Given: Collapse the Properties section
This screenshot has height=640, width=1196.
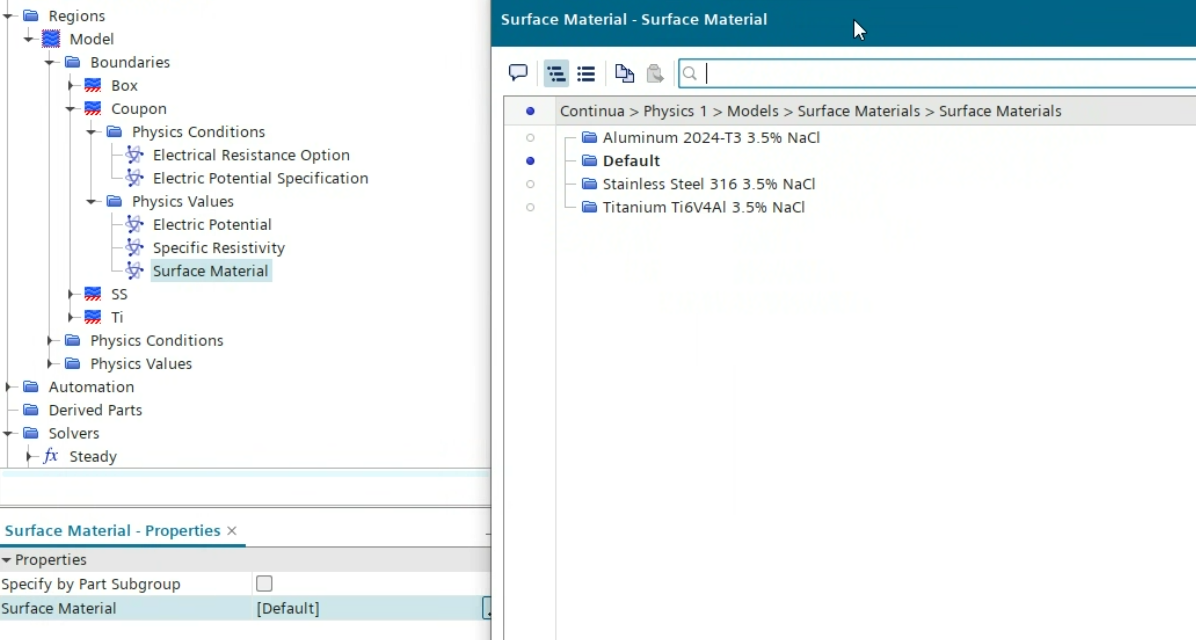Looking at the screenshot, I should 6,560.
